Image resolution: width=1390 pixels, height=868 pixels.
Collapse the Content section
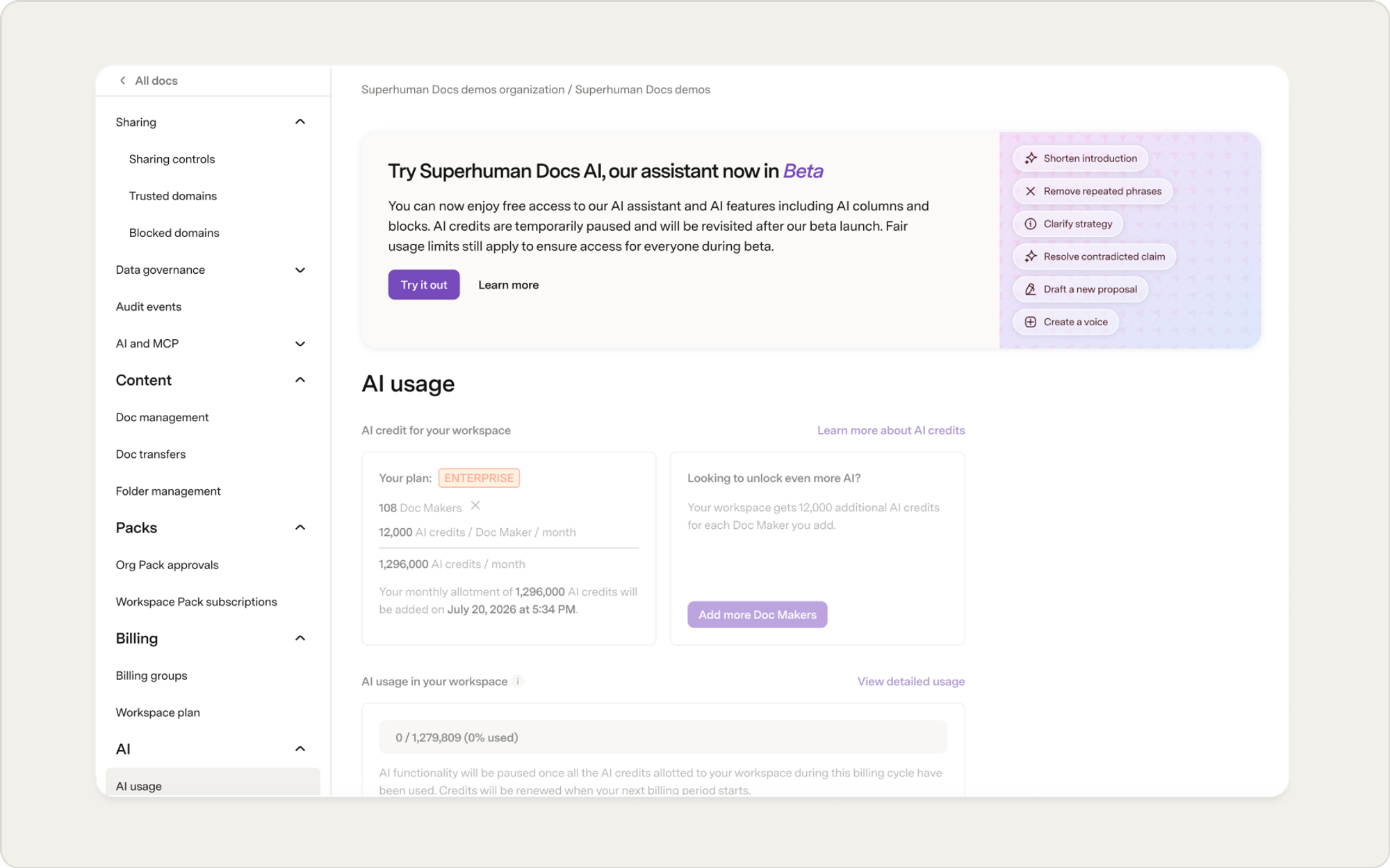point(300,380)
